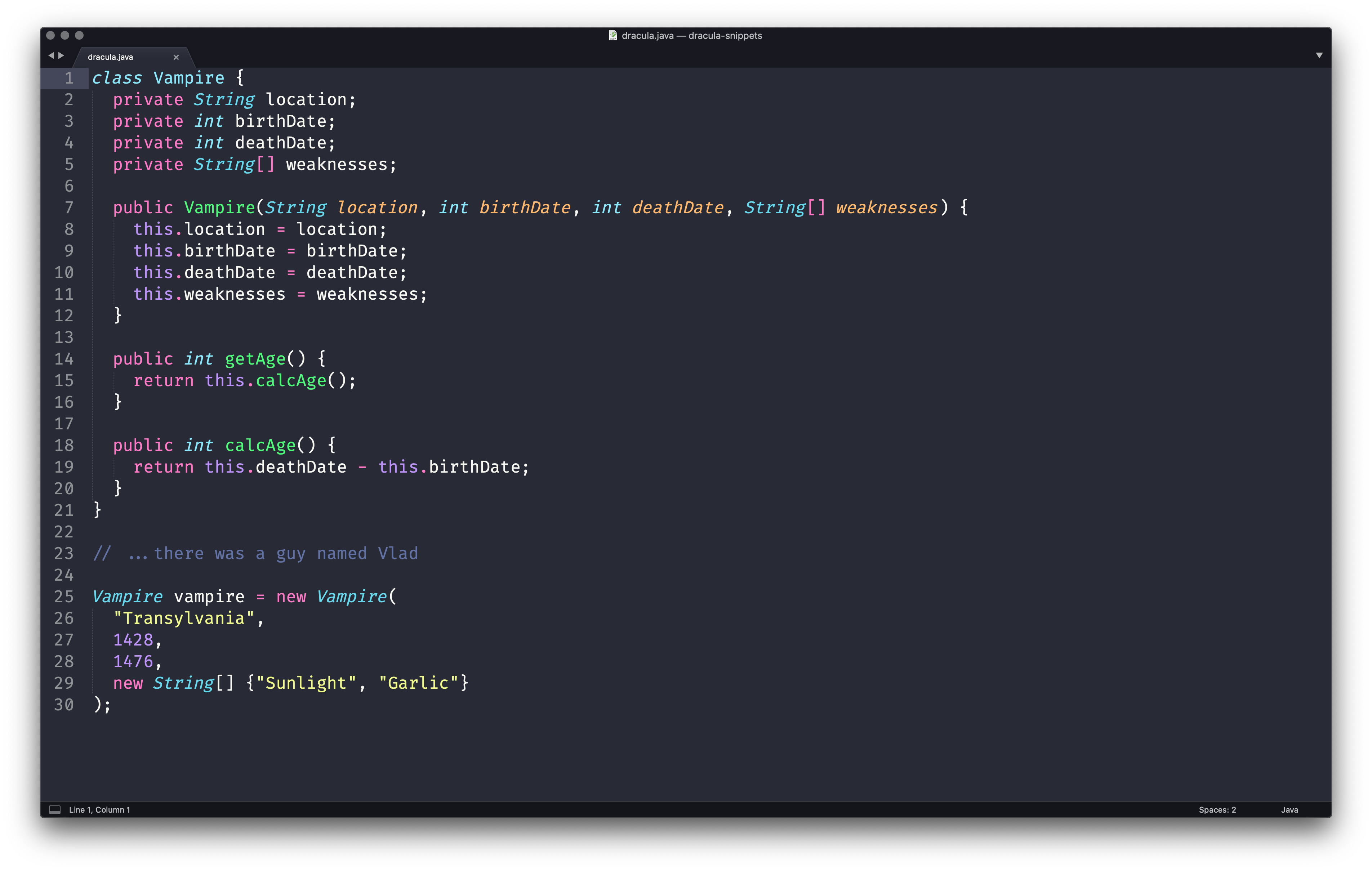This screenshot has width=1372, height=871.
Task: Click the red close window button
Action: click(50, 35)
